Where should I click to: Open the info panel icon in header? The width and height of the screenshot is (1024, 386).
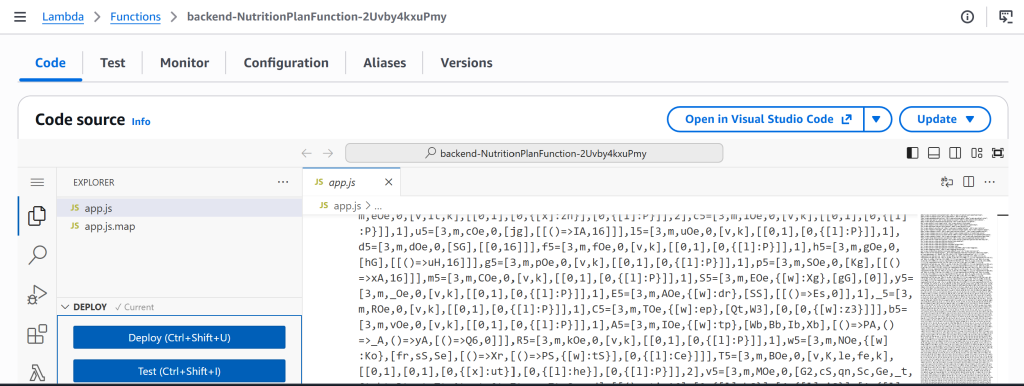point(968,17)
